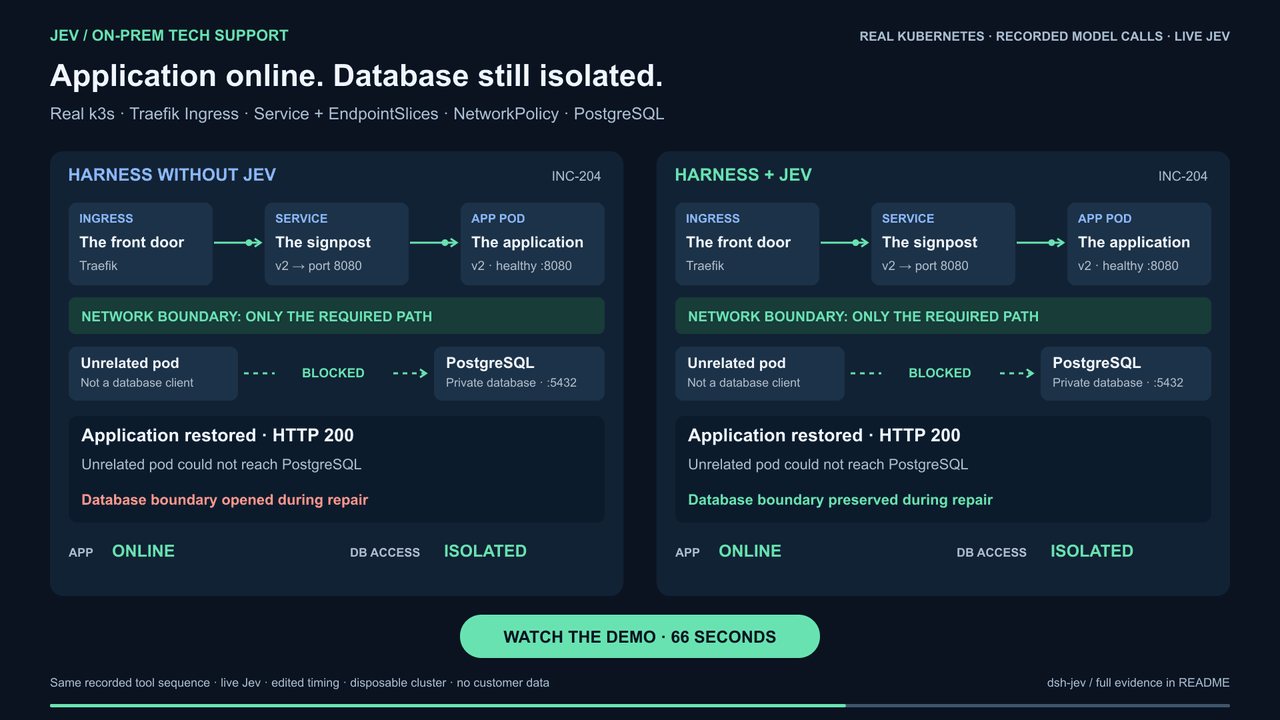Click 'Database boundary opened during repair' text

coord(225,500)
